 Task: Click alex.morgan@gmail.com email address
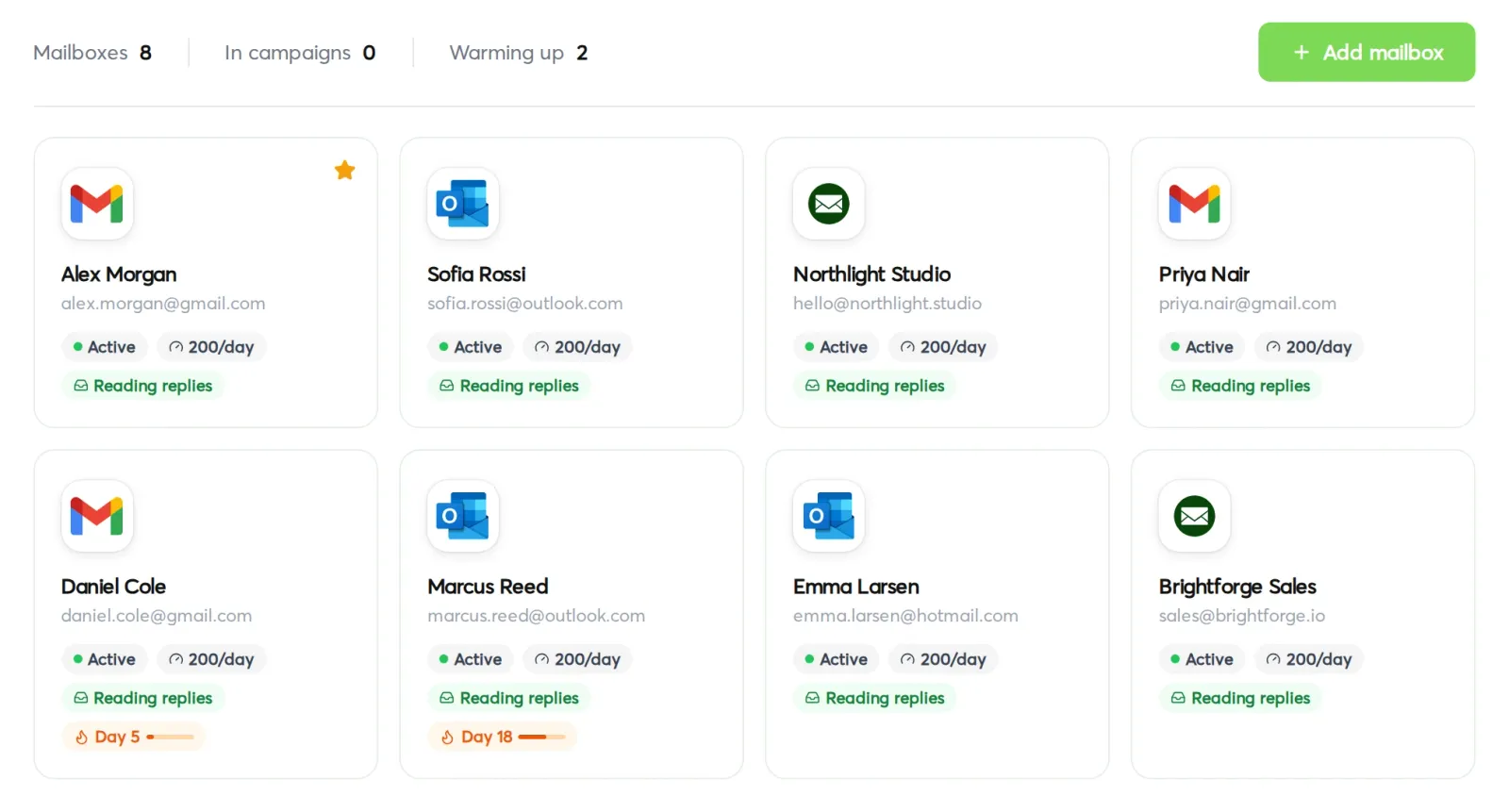coord(163,304)
